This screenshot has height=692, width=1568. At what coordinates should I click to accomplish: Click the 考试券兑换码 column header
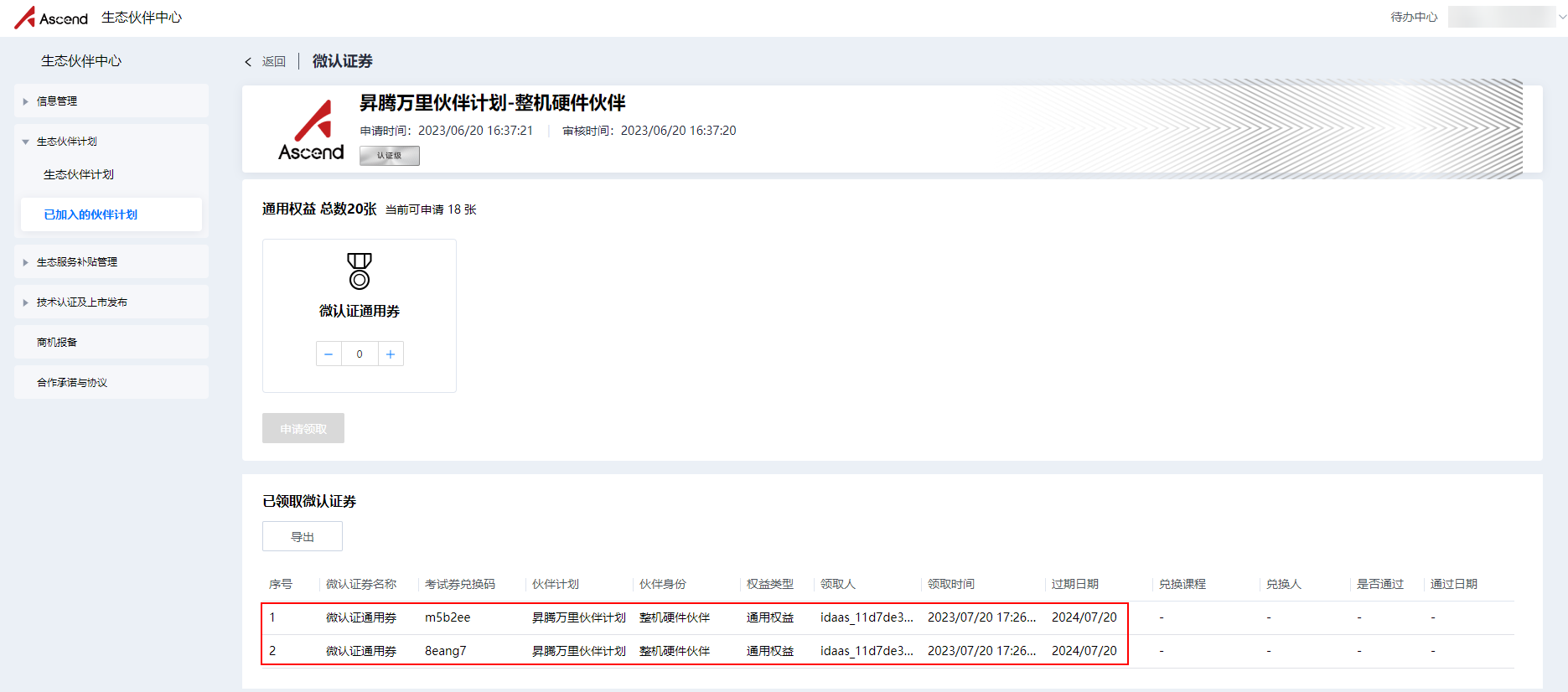click(460, 584)
